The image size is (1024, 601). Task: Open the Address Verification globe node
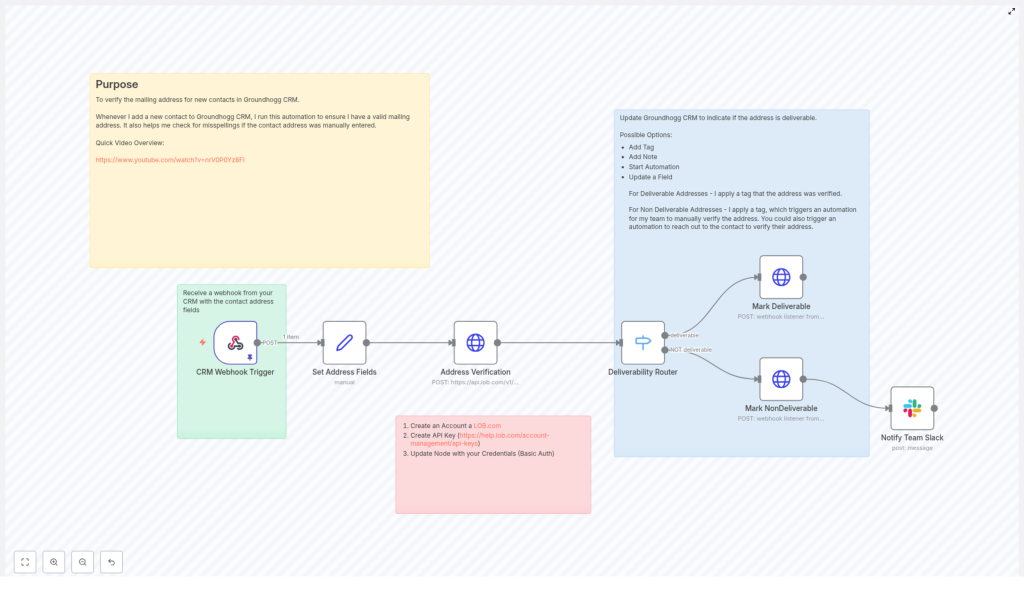475,343
